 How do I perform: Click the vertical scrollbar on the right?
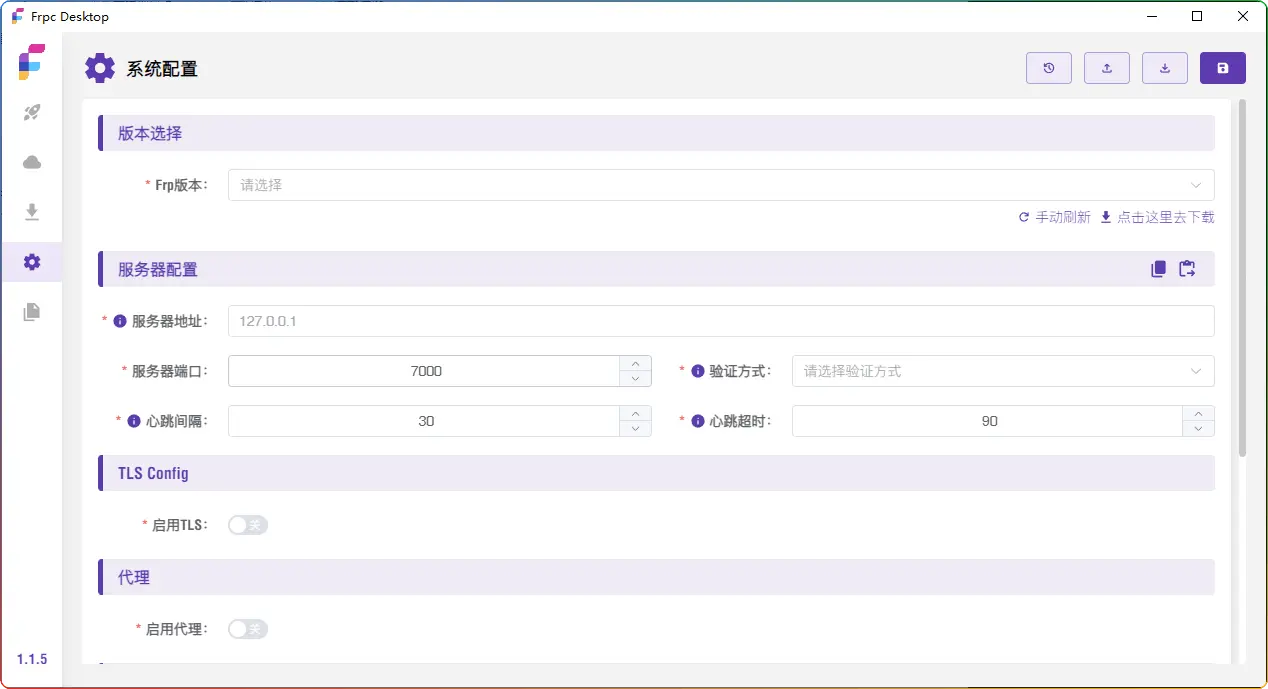pyautogui.click(x=1242, y=278)
